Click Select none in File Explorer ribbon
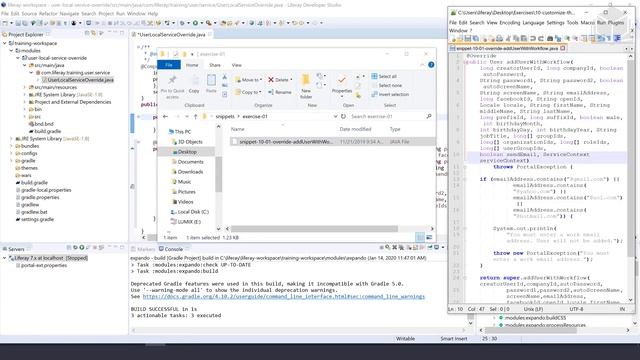This screenshot has width=640, height=360. click(386, 85)
